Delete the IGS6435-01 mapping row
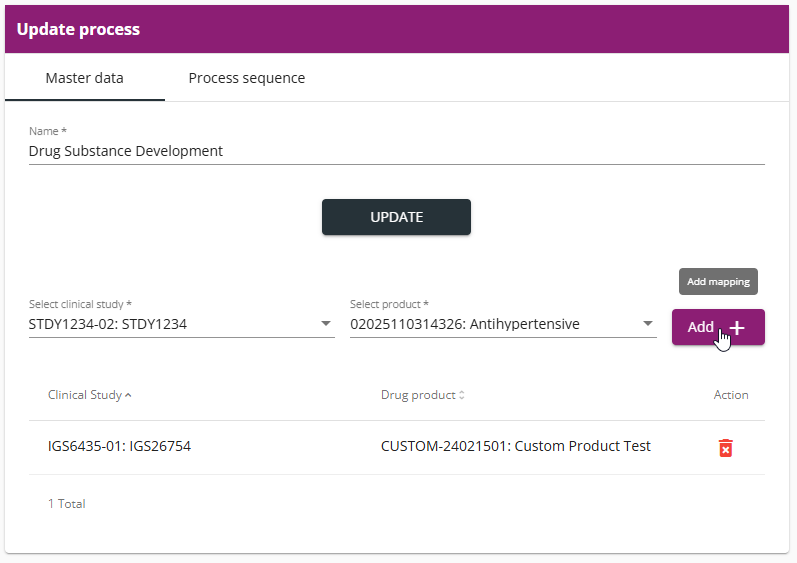 coord(725,448)
